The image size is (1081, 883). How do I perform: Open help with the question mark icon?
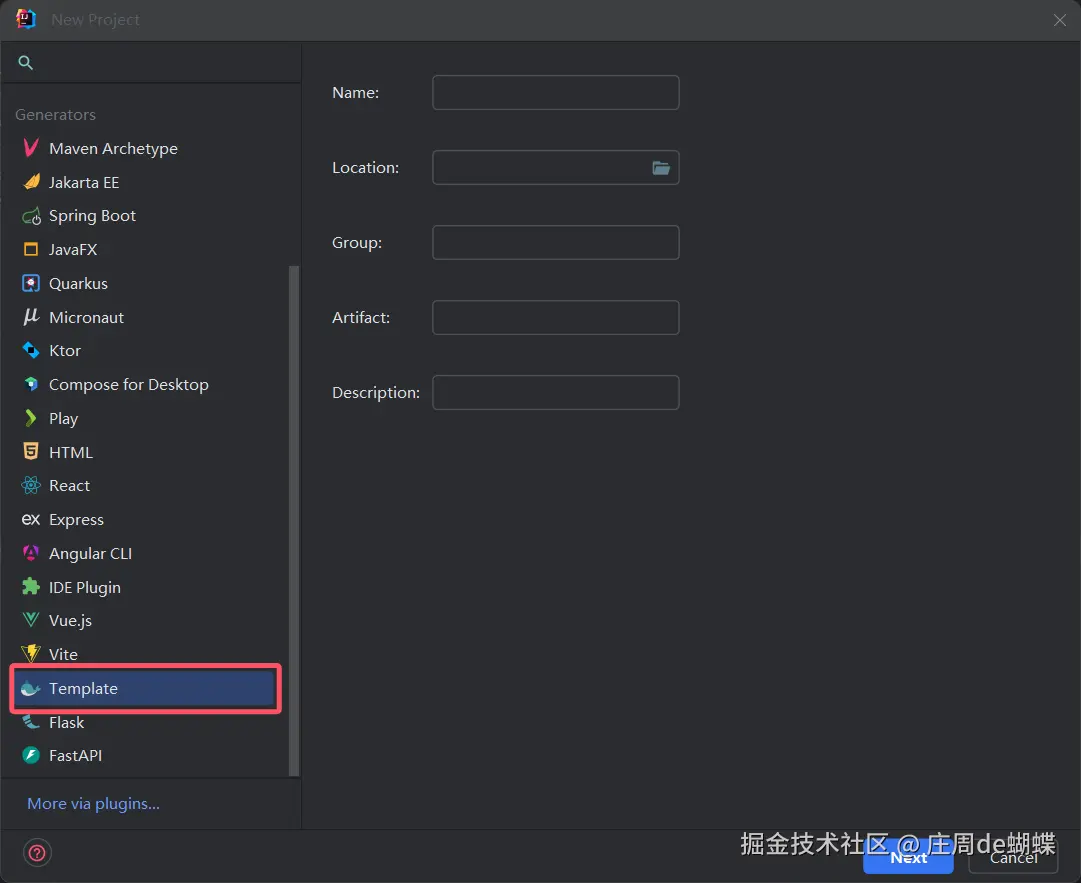37,853
